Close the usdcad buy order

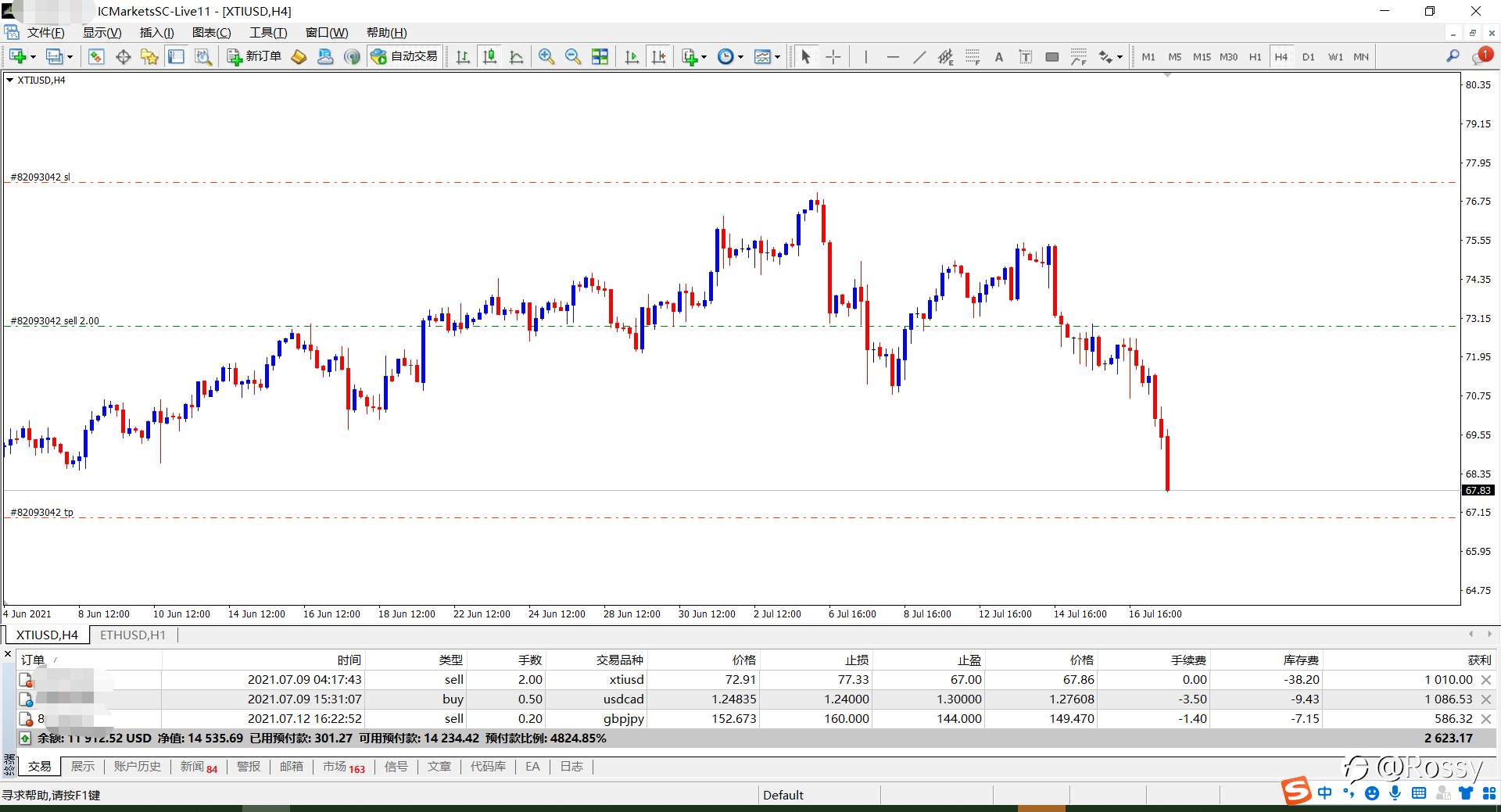click(1486, 699)
